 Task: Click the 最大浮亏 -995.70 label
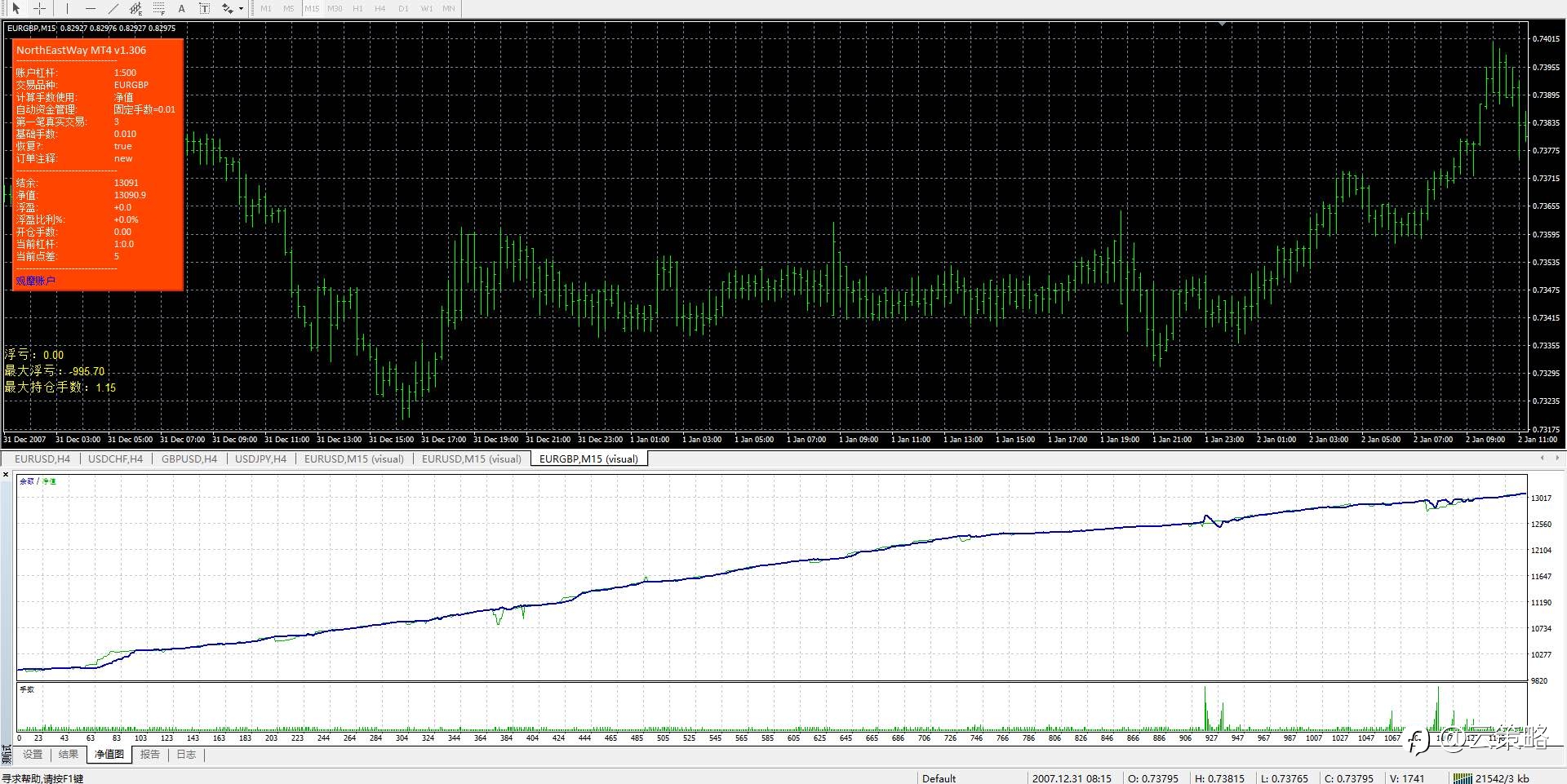(x=55, y=371)
